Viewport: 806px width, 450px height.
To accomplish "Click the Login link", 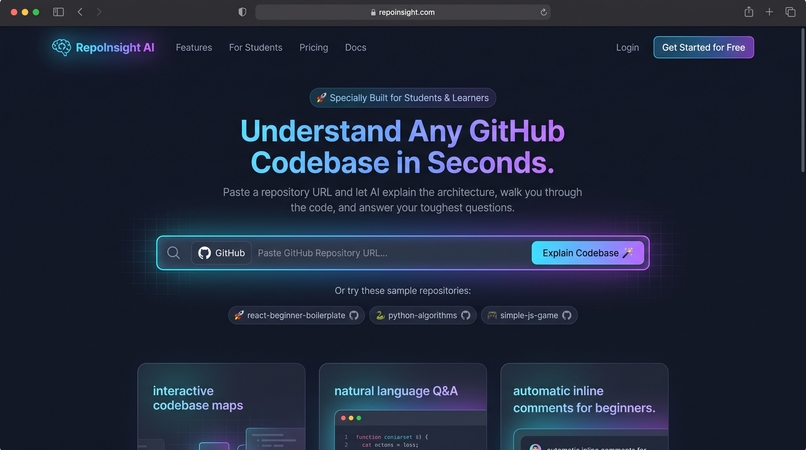I will pos(628,47).
